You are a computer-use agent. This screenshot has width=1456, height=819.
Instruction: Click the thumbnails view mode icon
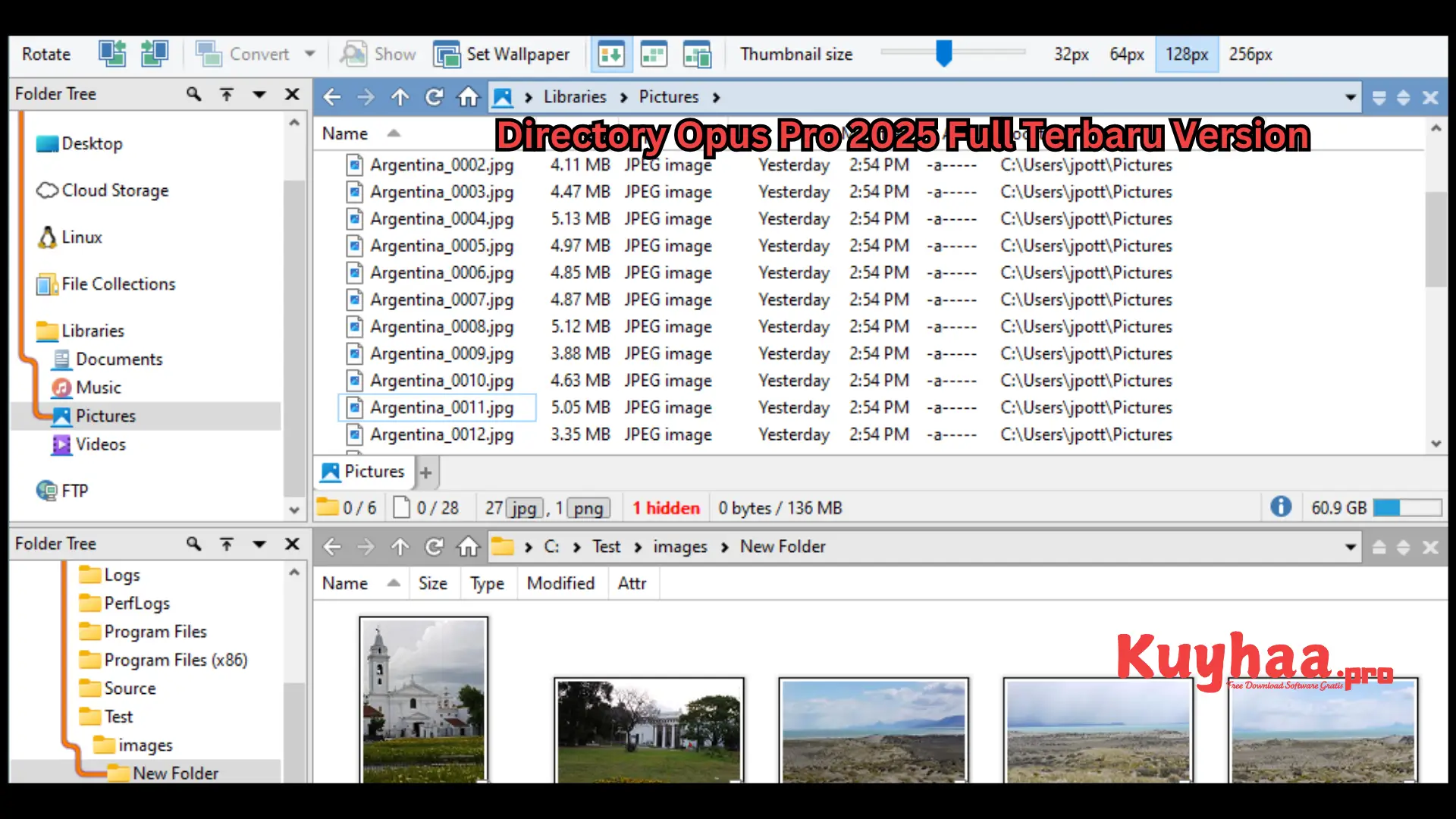click(654, 54)
